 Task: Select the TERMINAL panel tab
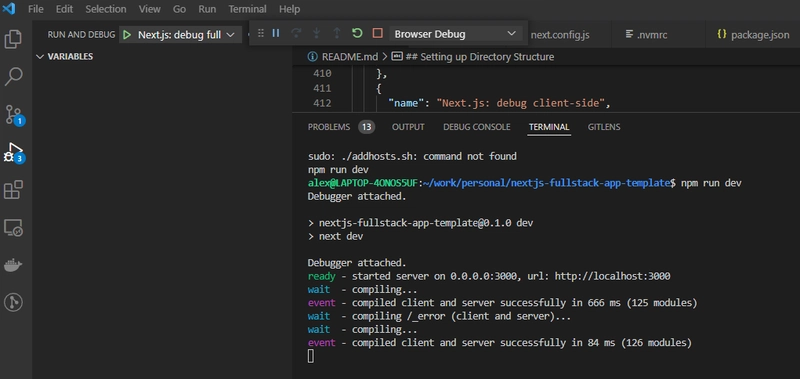(549, 127)
